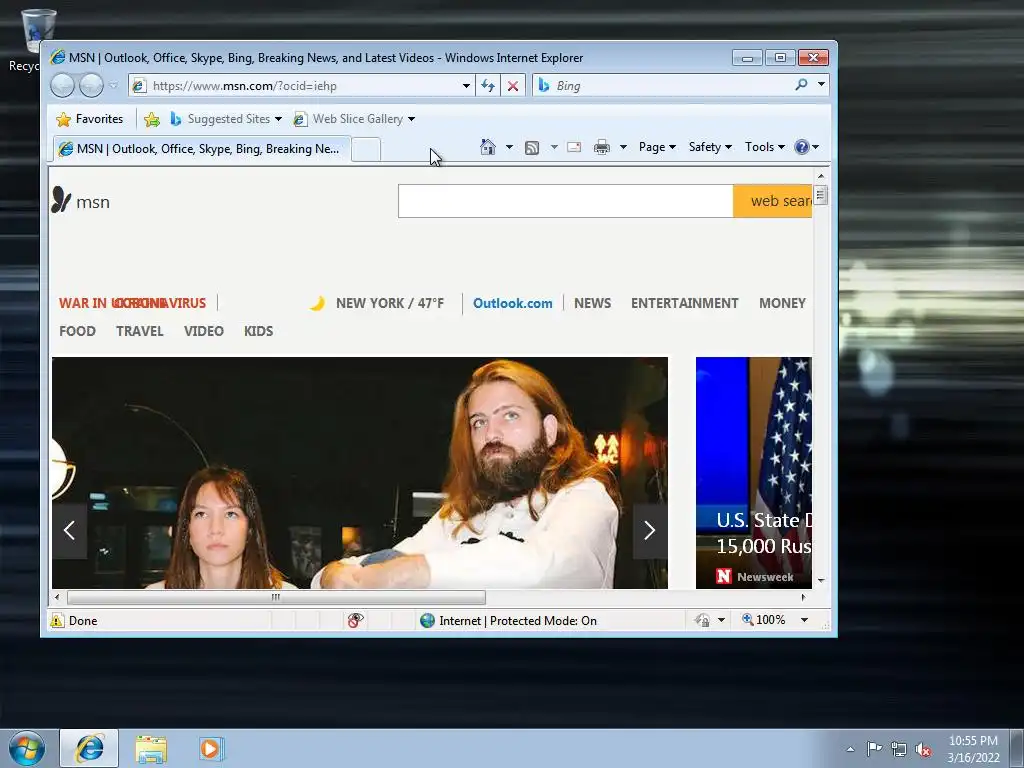
Task: Click the Bing search magnifier icon
Action: tap(801, 85)
